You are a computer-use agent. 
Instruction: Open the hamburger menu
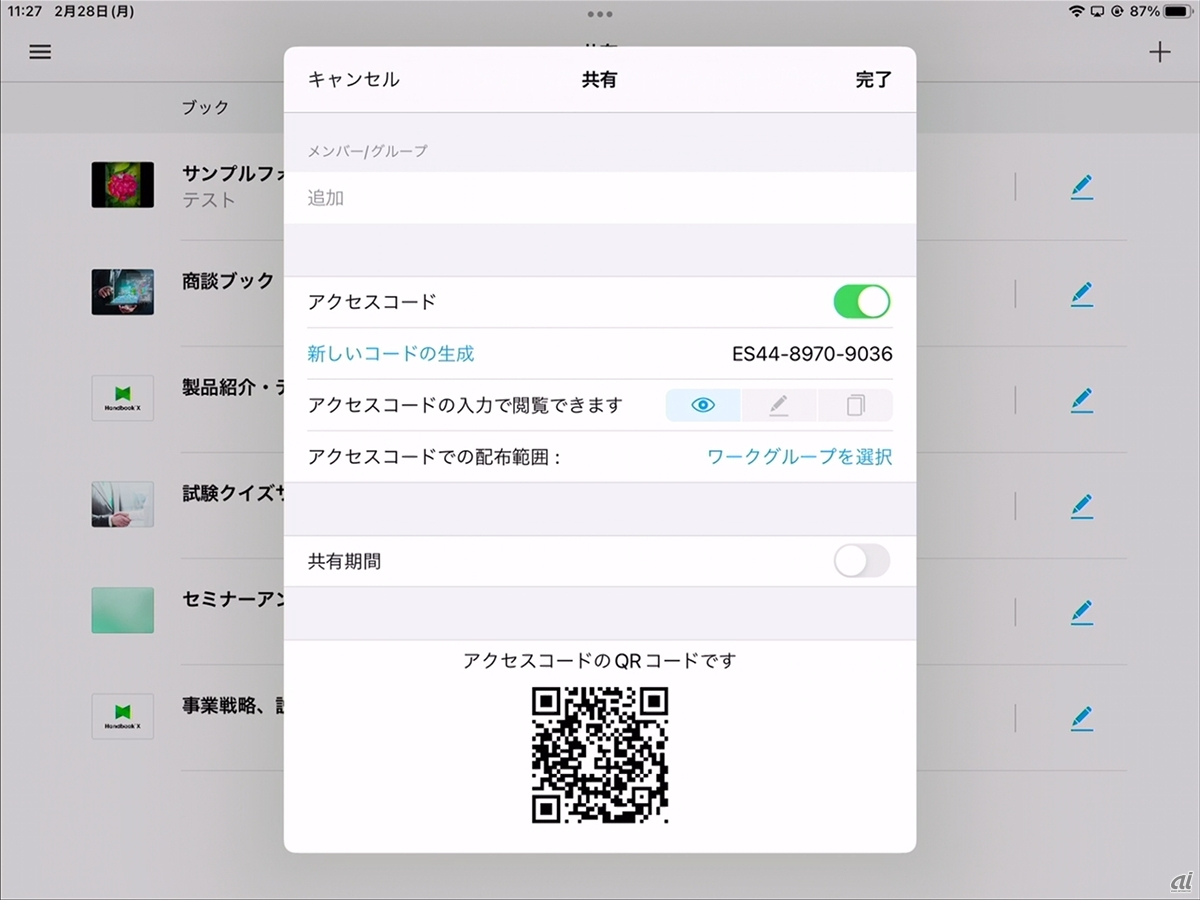point(40,52)
